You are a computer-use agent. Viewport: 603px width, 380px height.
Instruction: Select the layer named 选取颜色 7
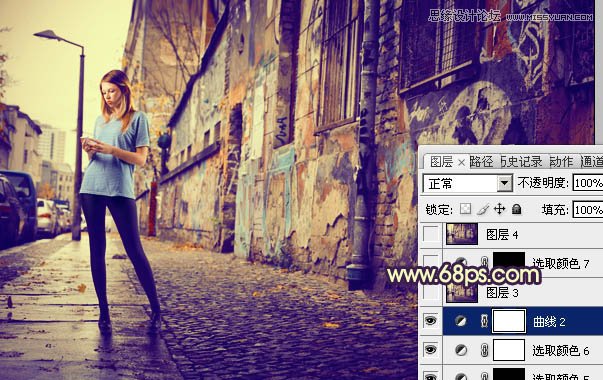click(x=561, y=263)
